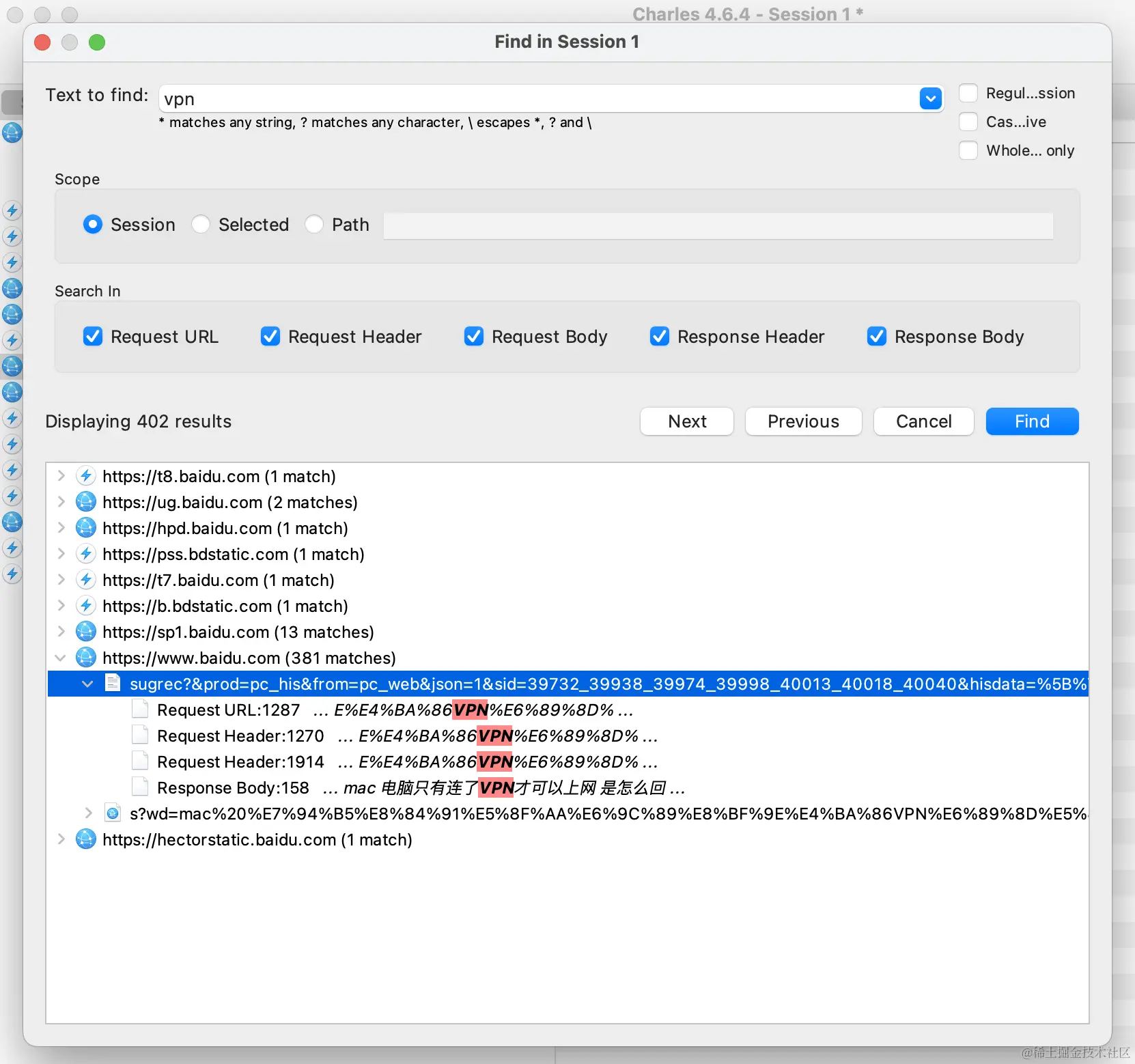Expand the t8.baidu.com result node

click(x=61, y=476)
